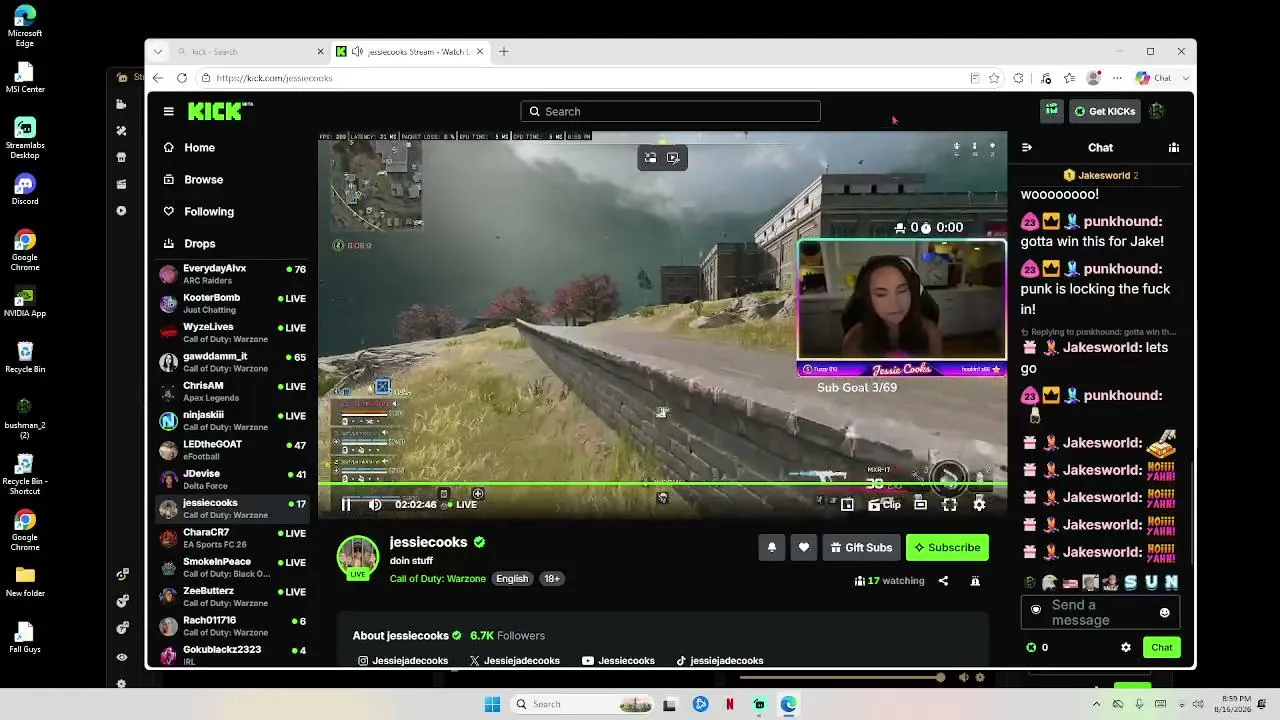Create a Clip from the stream
Image resolution: width=1280 pixels, height=720 pixels.
pos(885,505)
